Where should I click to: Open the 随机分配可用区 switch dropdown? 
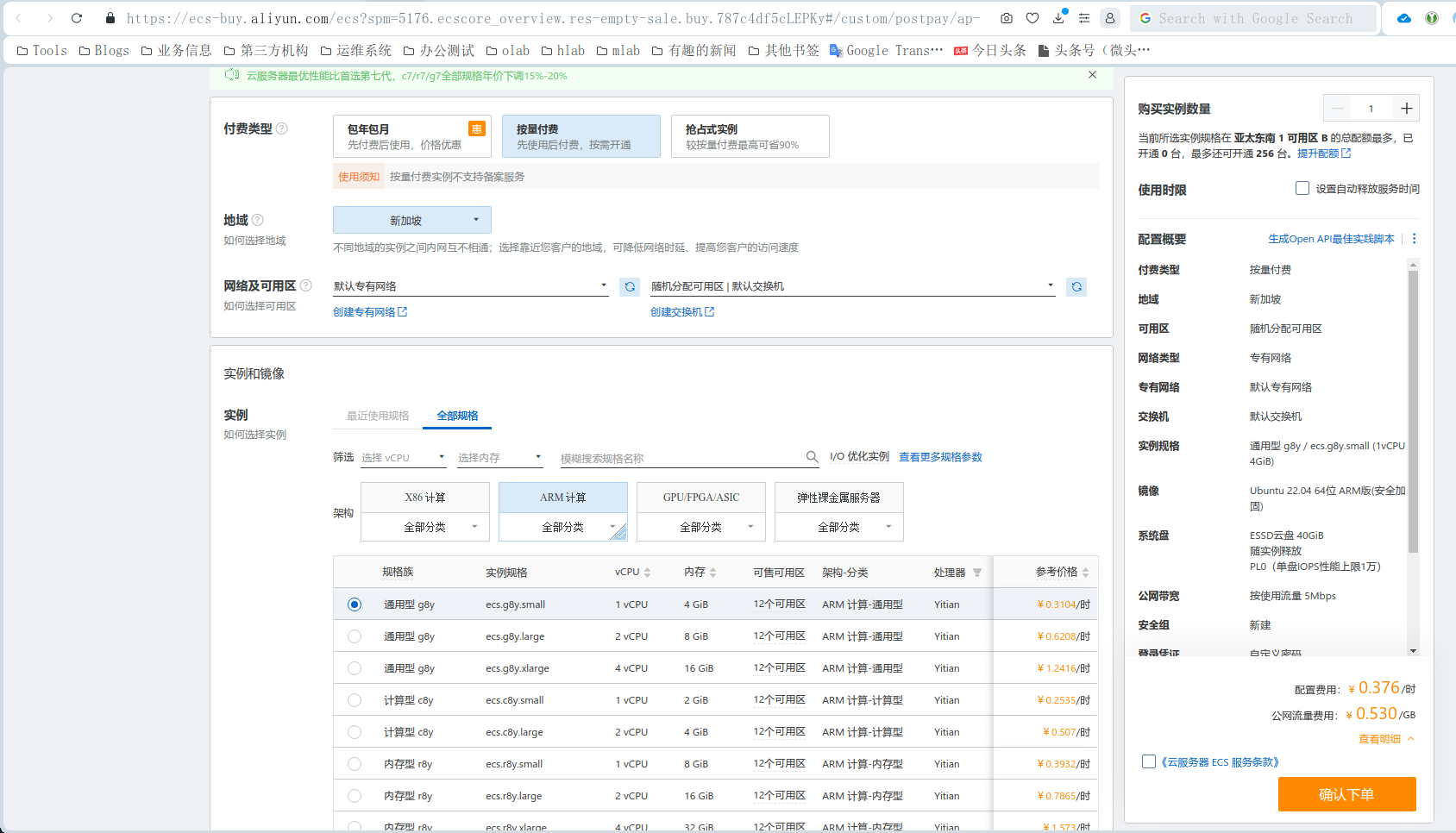coord(853,286)
